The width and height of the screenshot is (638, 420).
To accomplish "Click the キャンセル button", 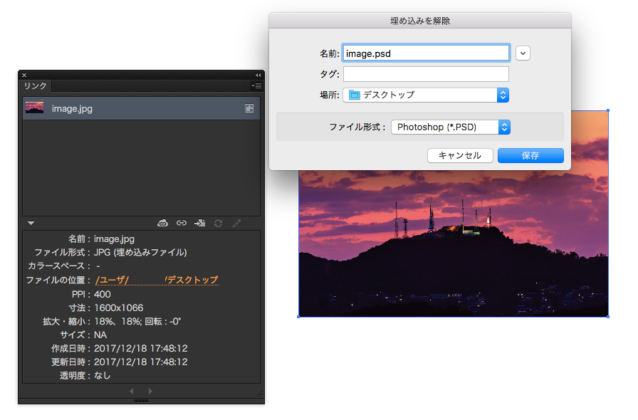I will click(x=460, y=155).
